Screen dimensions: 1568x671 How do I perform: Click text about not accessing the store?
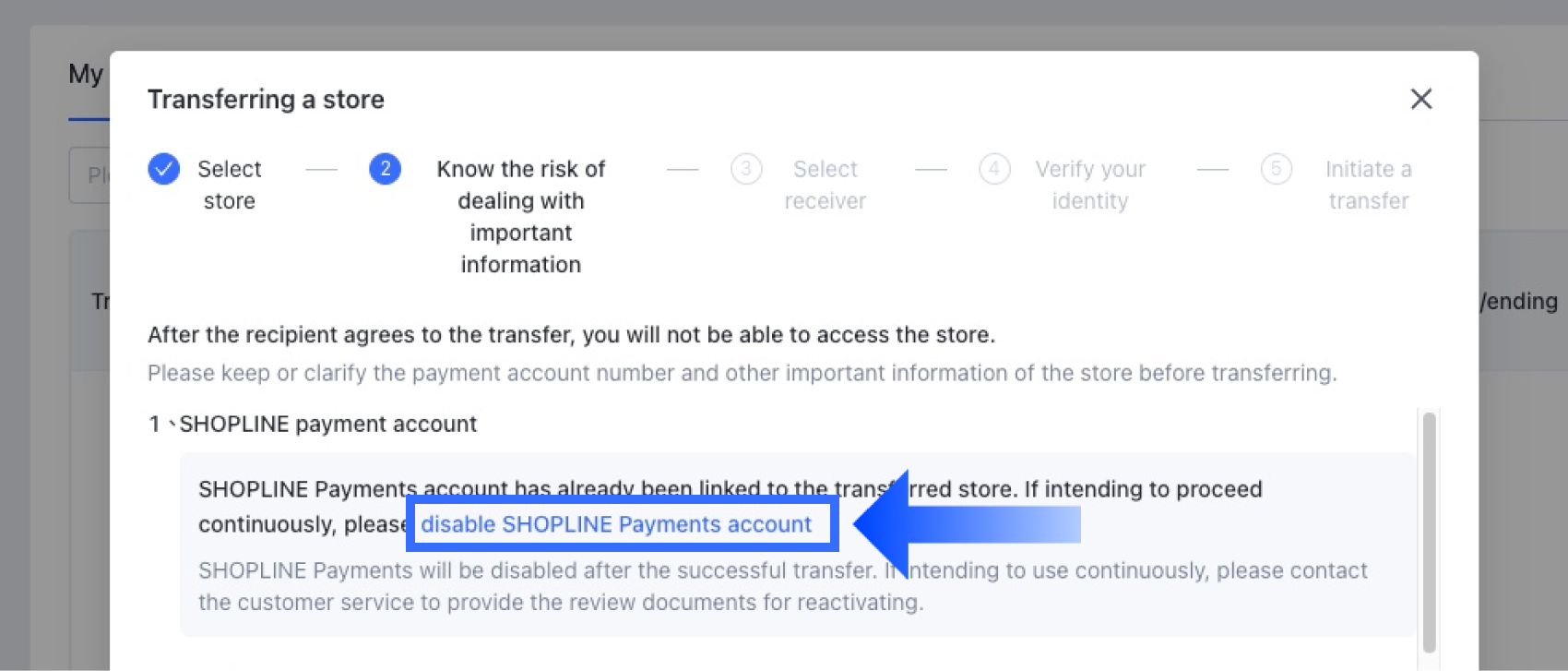click(572, 334)
